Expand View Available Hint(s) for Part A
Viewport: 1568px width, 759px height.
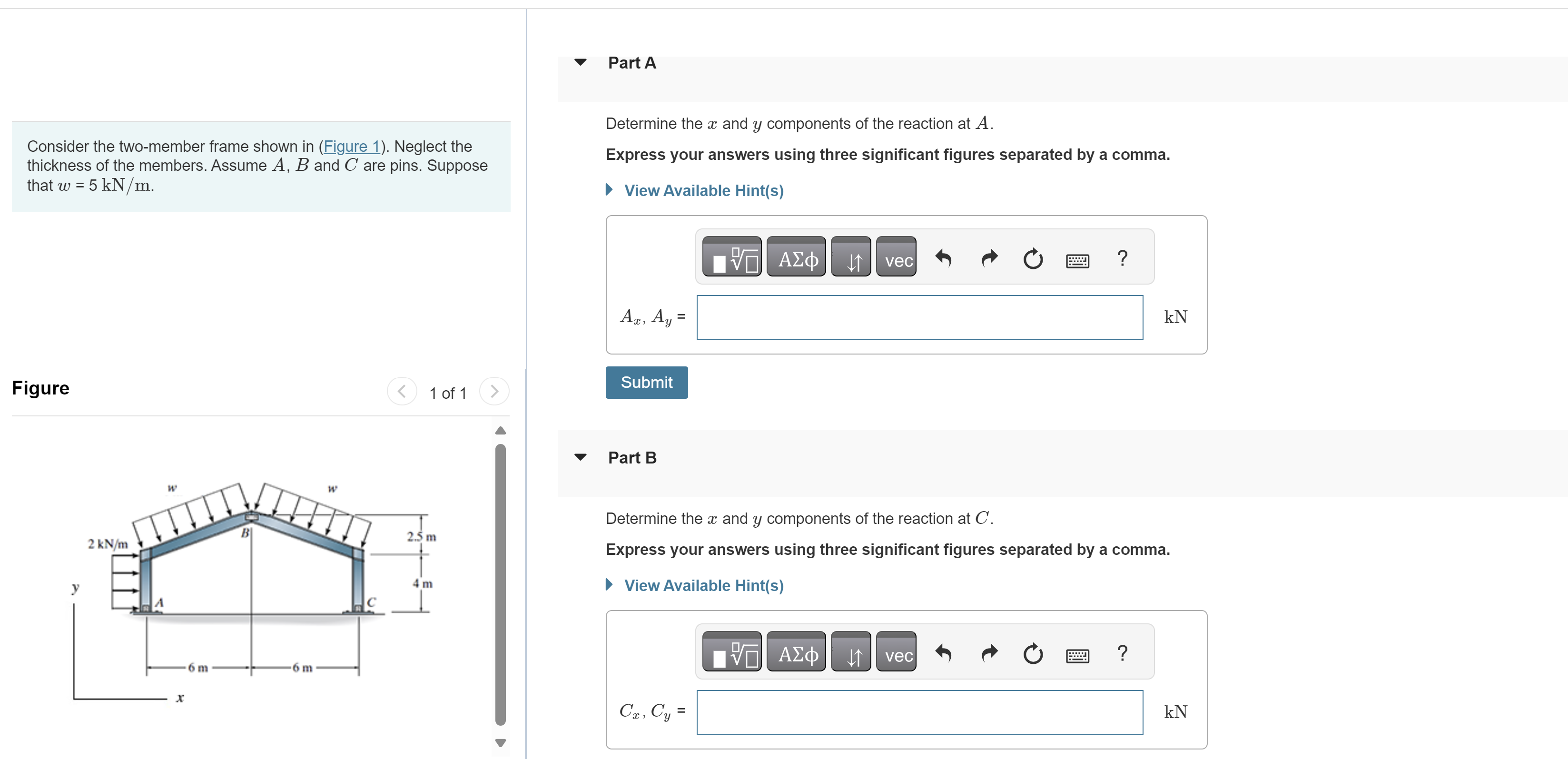pyautogui.click(x=703, y=190)
